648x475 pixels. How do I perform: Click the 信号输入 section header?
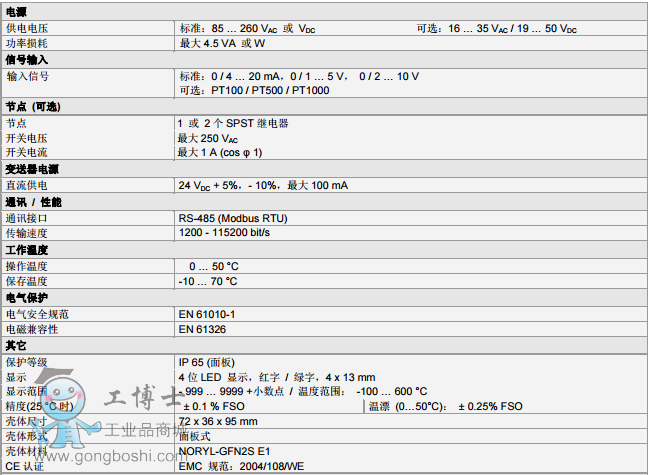(x=27, y=59)
